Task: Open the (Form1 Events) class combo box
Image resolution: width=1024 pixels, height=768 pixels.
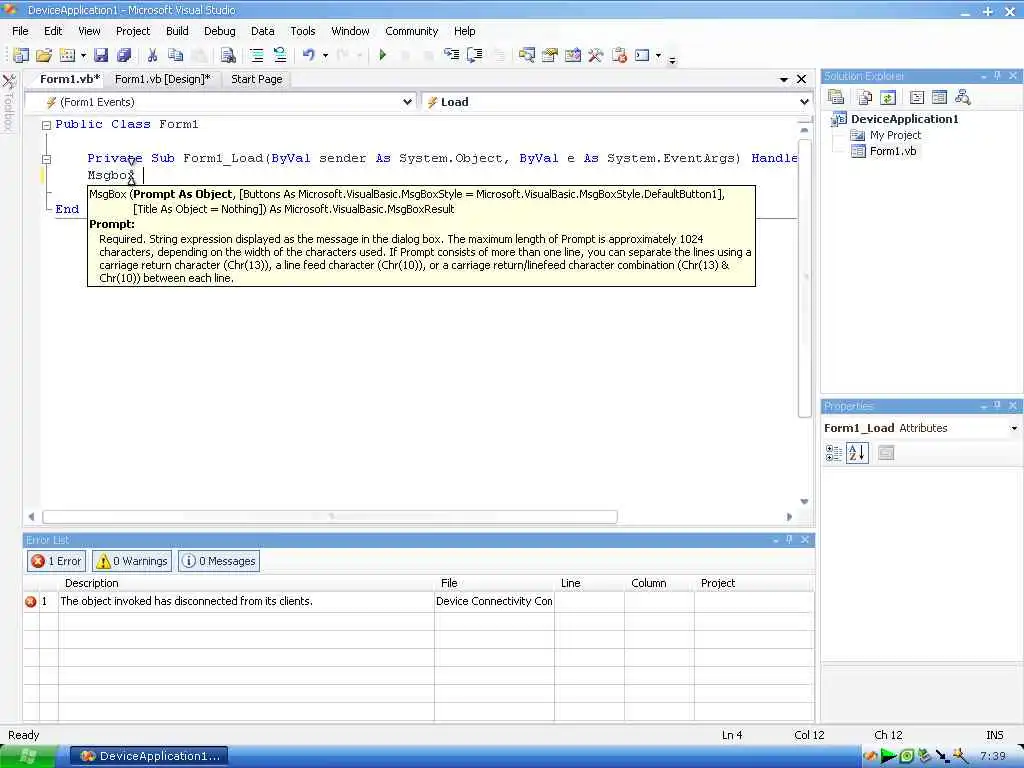Action: pyautogui.click(x=220, y=102)
